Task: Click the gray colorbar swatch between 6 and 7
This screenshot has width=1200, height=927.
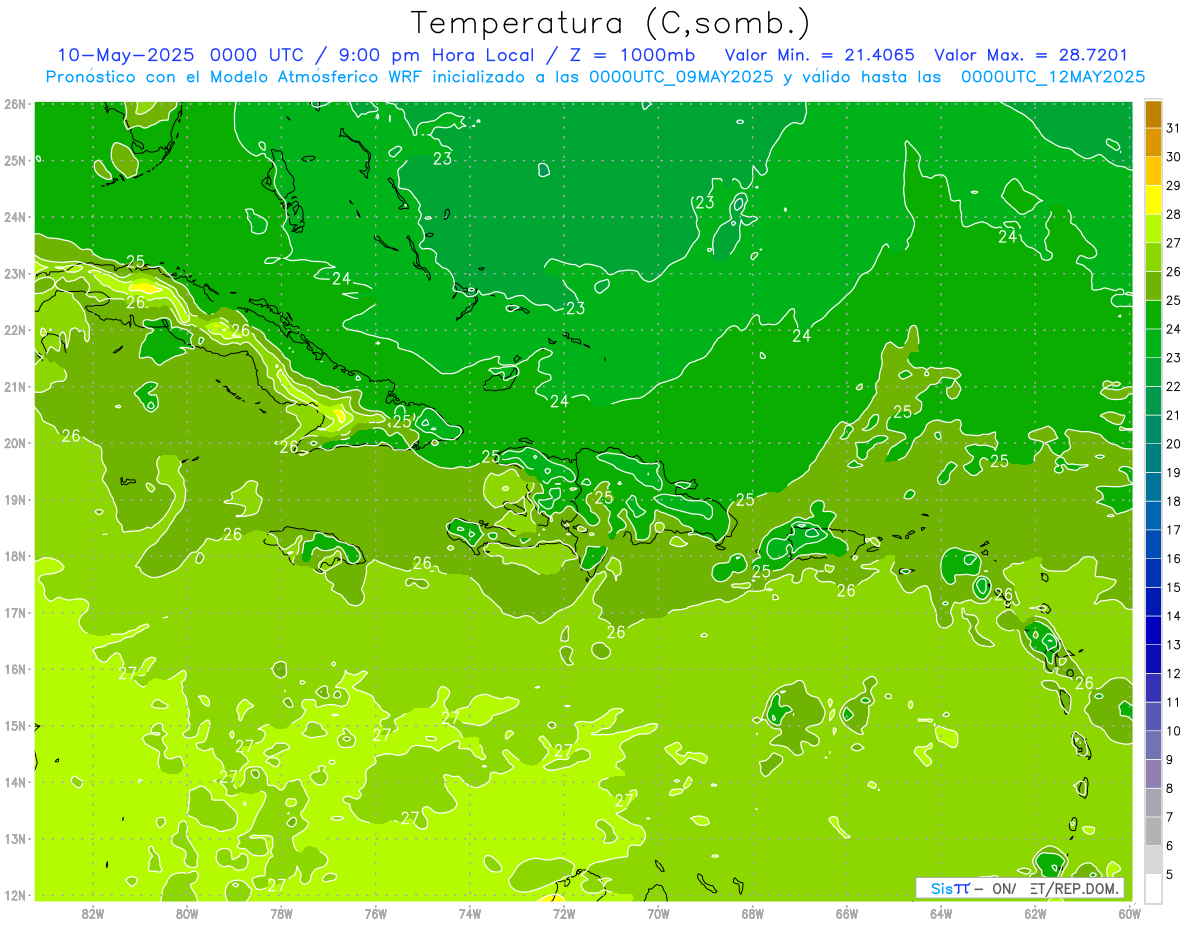Action: (1153, 831)
